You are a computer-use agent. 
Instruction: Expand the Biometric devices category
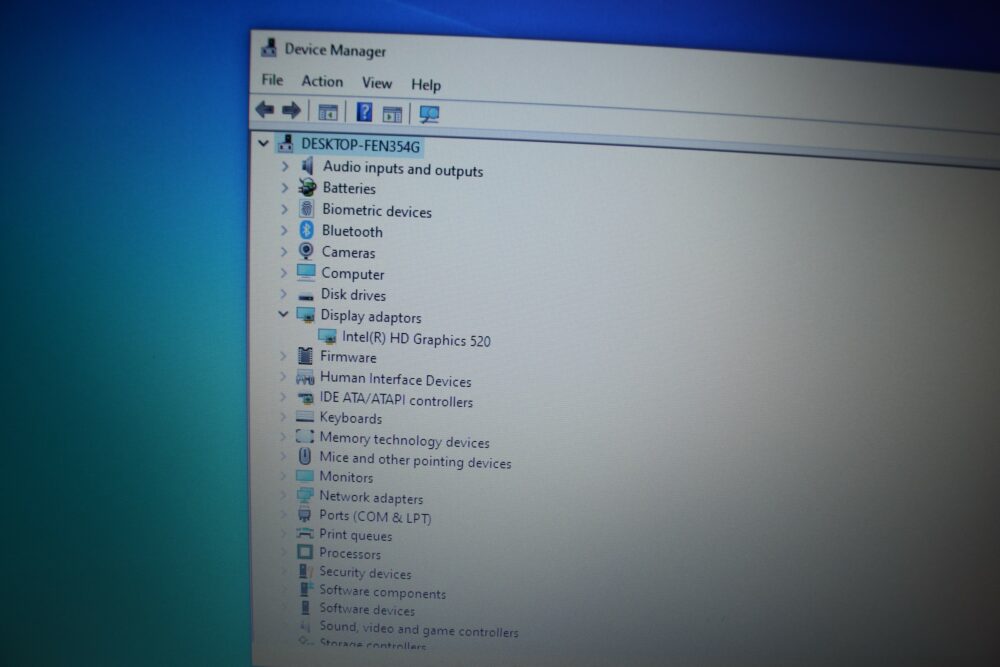[284, 209]
